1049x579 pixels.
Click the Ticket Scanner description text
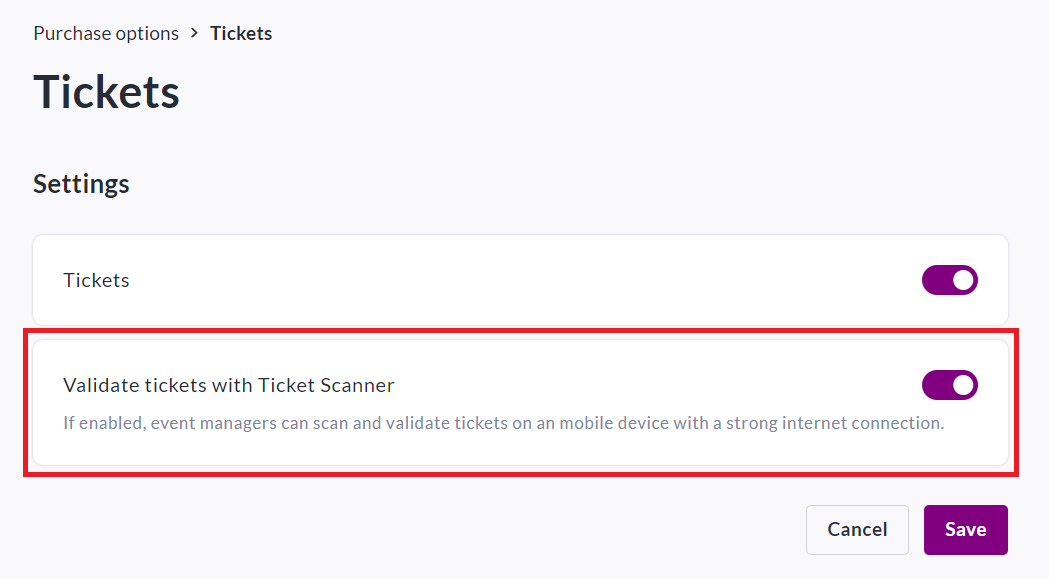tap(503, 423)
